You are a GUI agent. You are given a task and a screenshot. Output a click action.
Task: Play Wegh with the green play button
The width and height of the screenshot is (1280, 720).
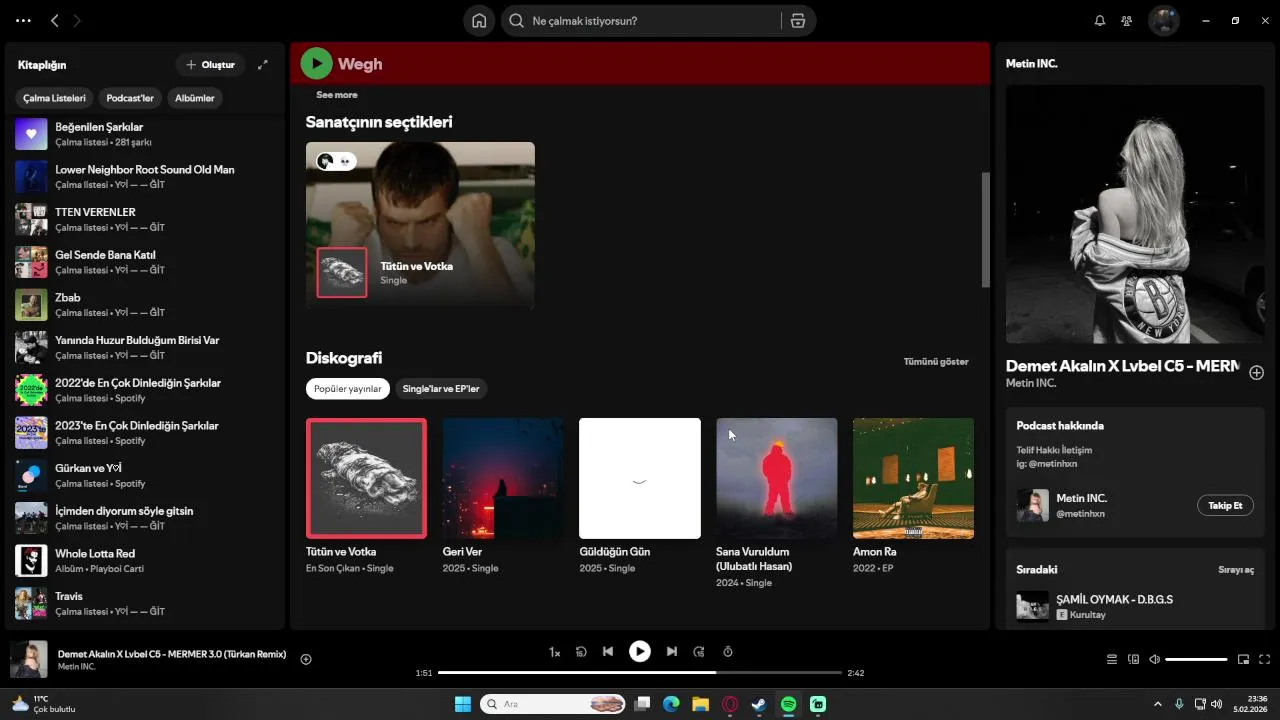[x=316, y=63]
